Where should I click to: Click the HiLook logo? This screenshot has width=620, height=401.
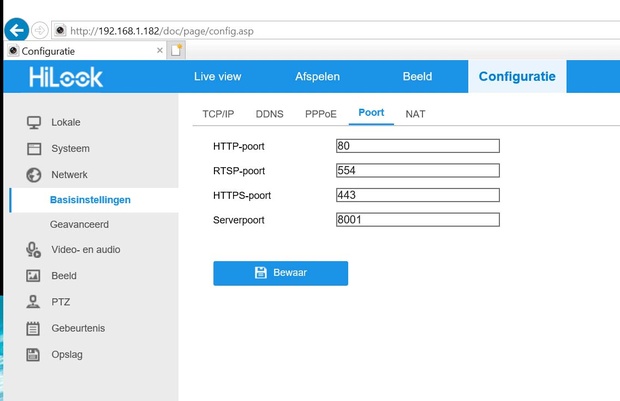(x=66, y=77)
